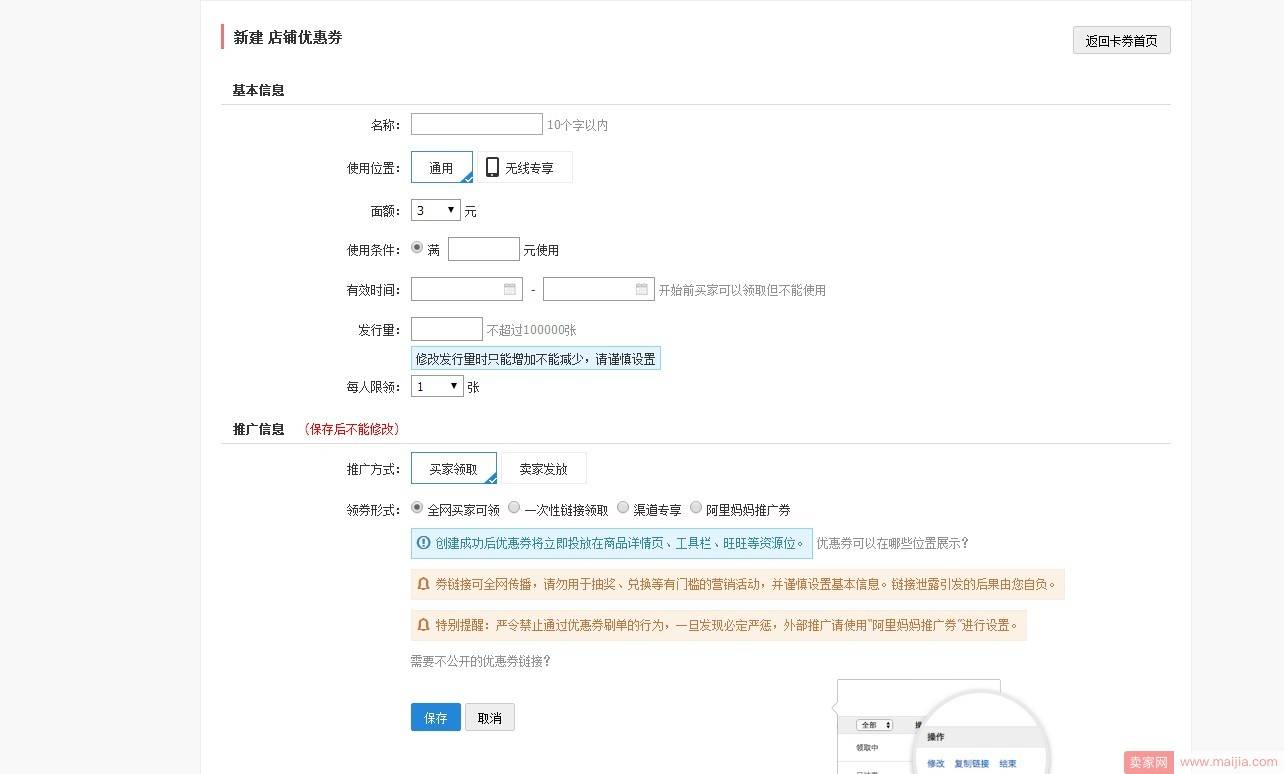Screen dimensions: 1284x774
Task: Click the mobile phone icon in 无线专享
Action: pos(492,167)
